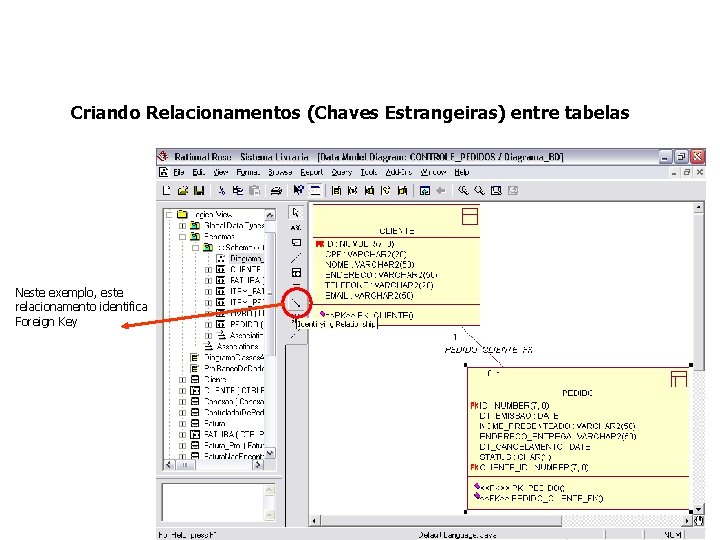Select the Anchor Note line tool

296,258
